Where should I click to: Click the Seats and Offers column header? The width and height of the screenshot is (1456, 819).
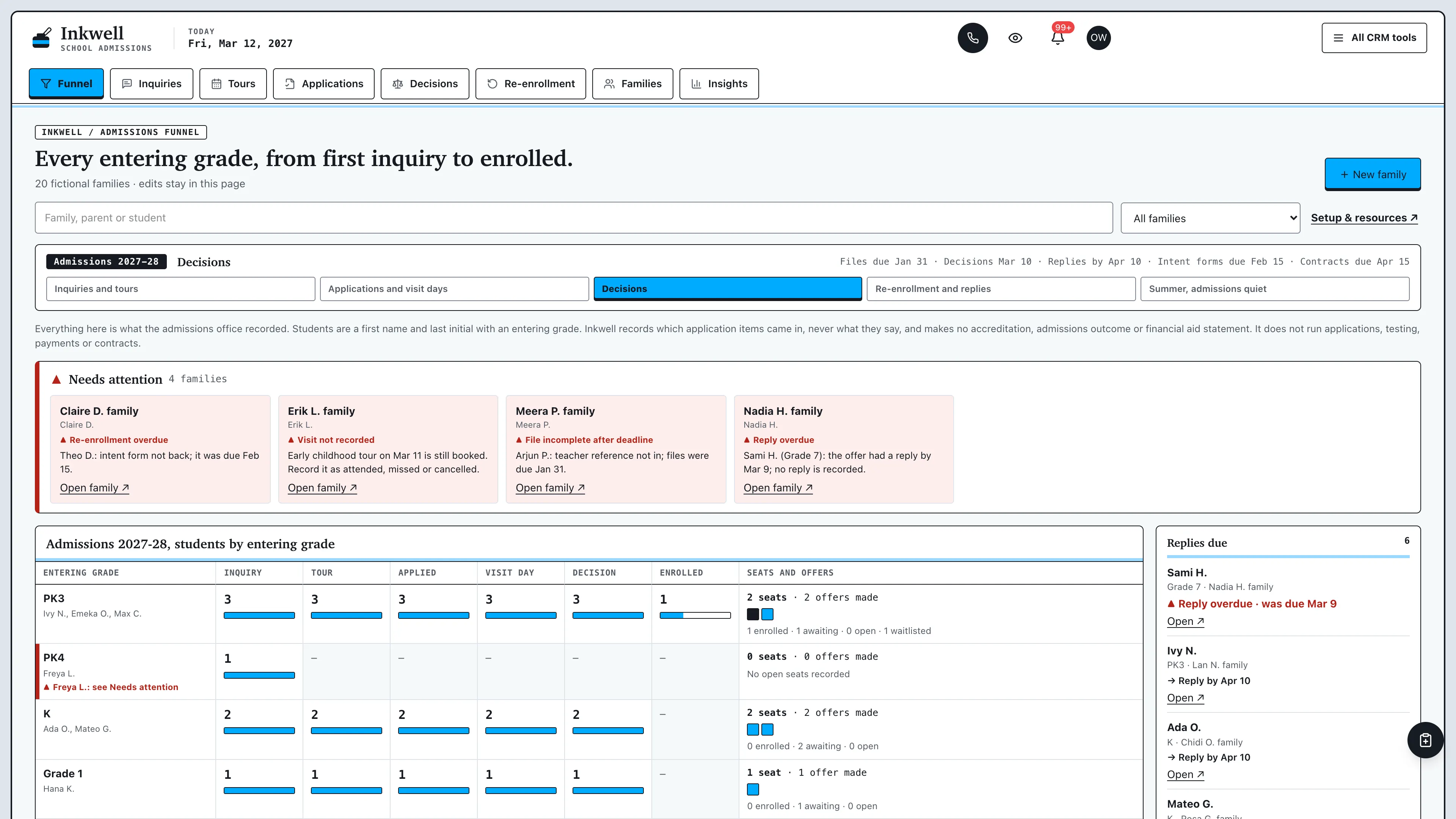point(789,573)
